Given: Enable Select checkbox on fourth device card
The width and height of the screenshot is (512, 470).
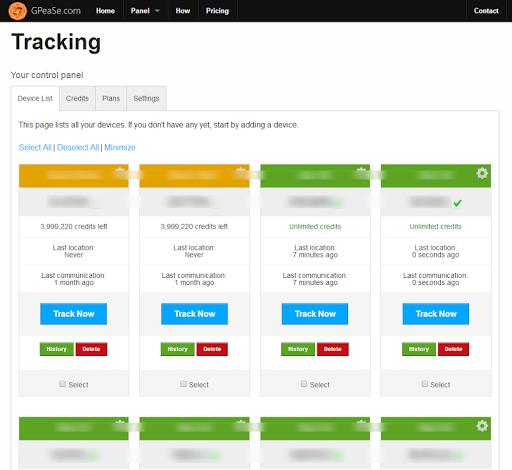Looking at the screenshot, I should pos(425,384).
